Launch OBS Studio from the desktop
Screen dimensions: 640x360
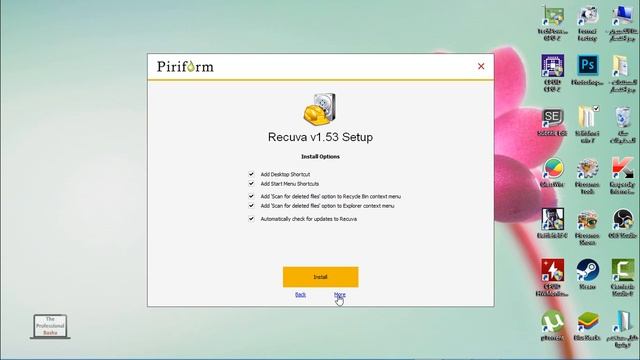pyautogui.click(x=622, y=223)
